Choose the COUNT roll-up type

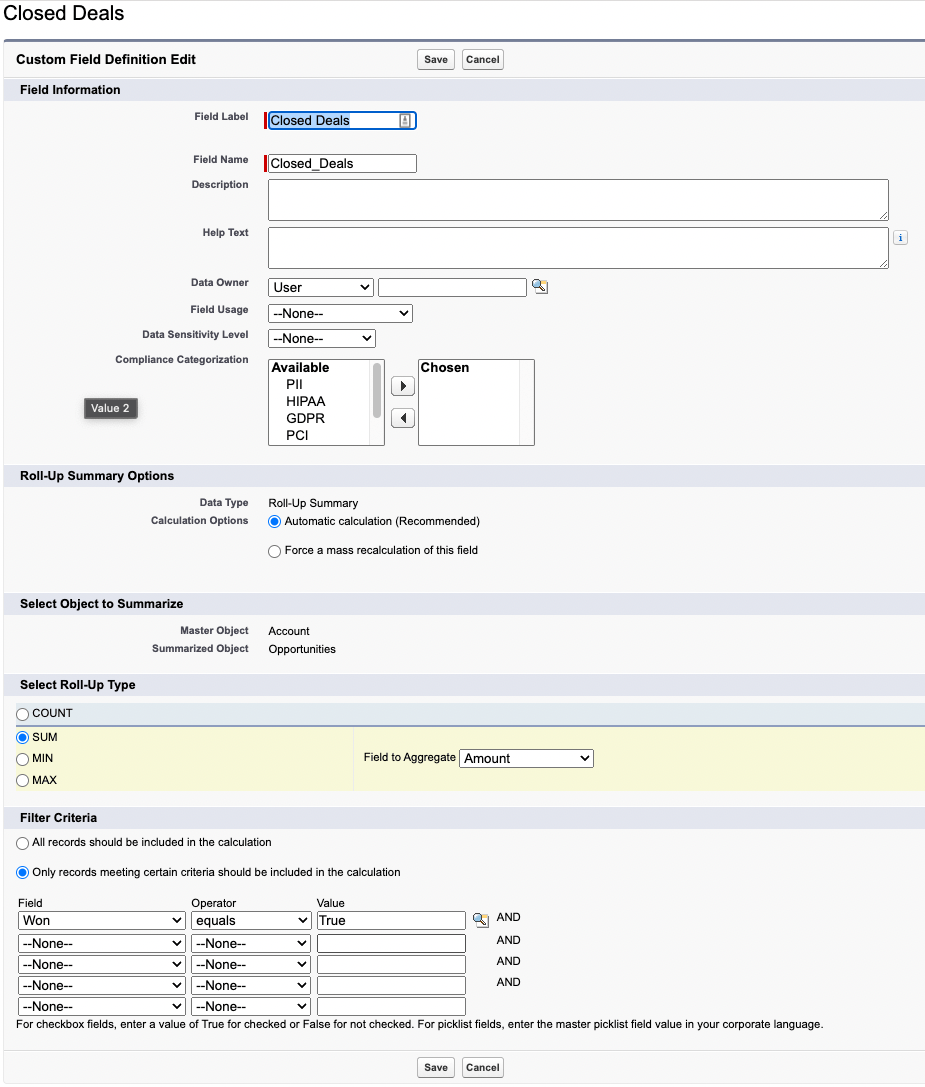tap(21, 714)
